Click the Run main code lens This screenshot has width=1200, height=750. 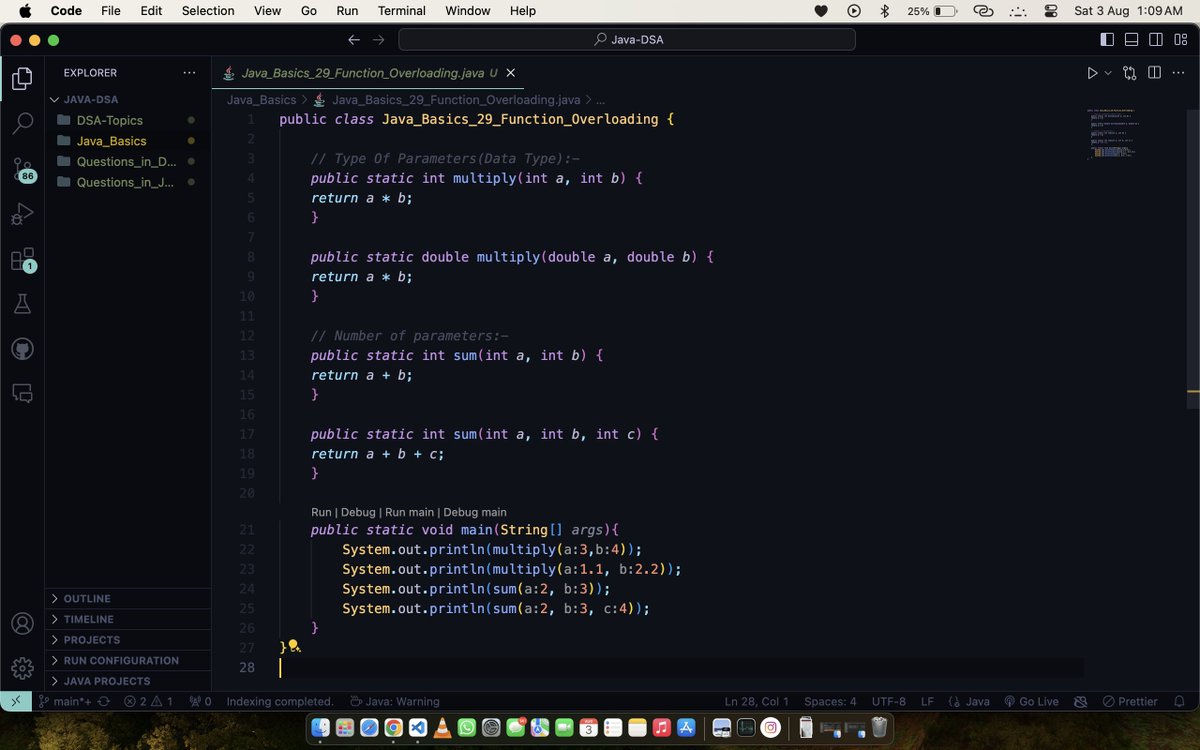(x=409, y=512)
